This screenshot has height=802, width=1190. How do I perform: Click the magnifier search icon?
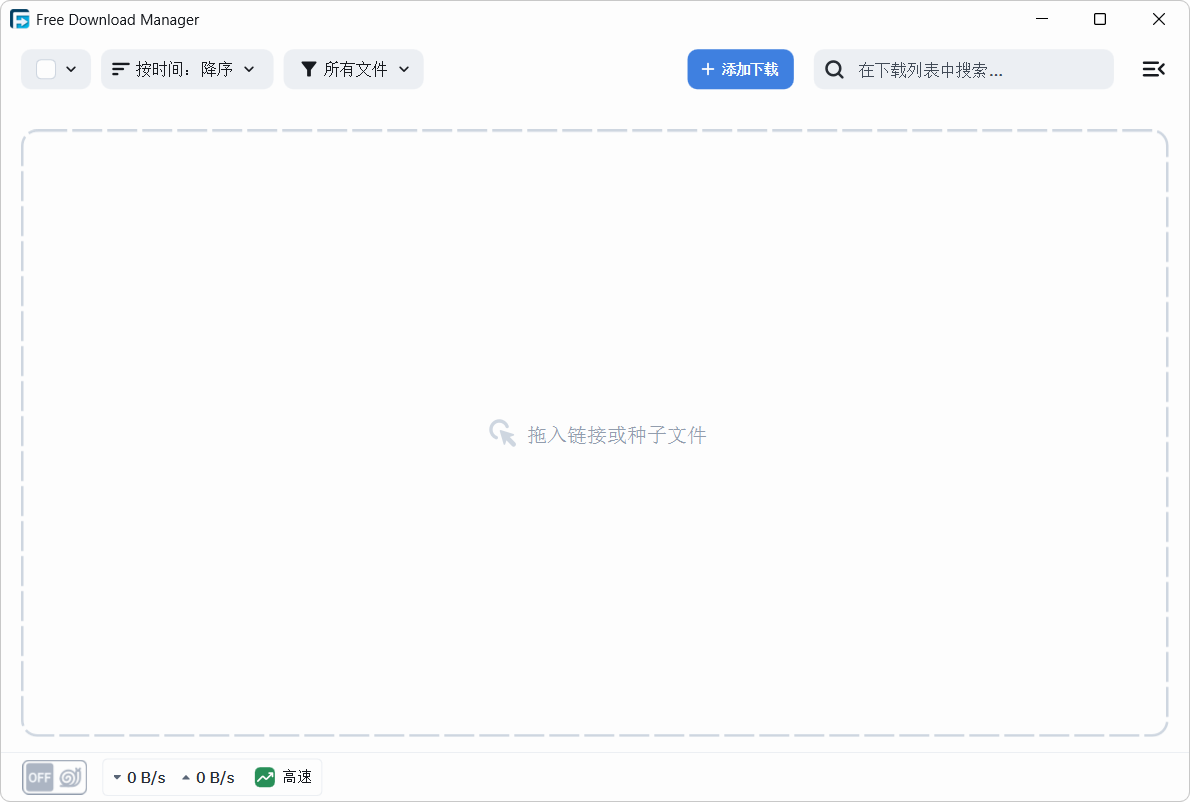[834, 69]
